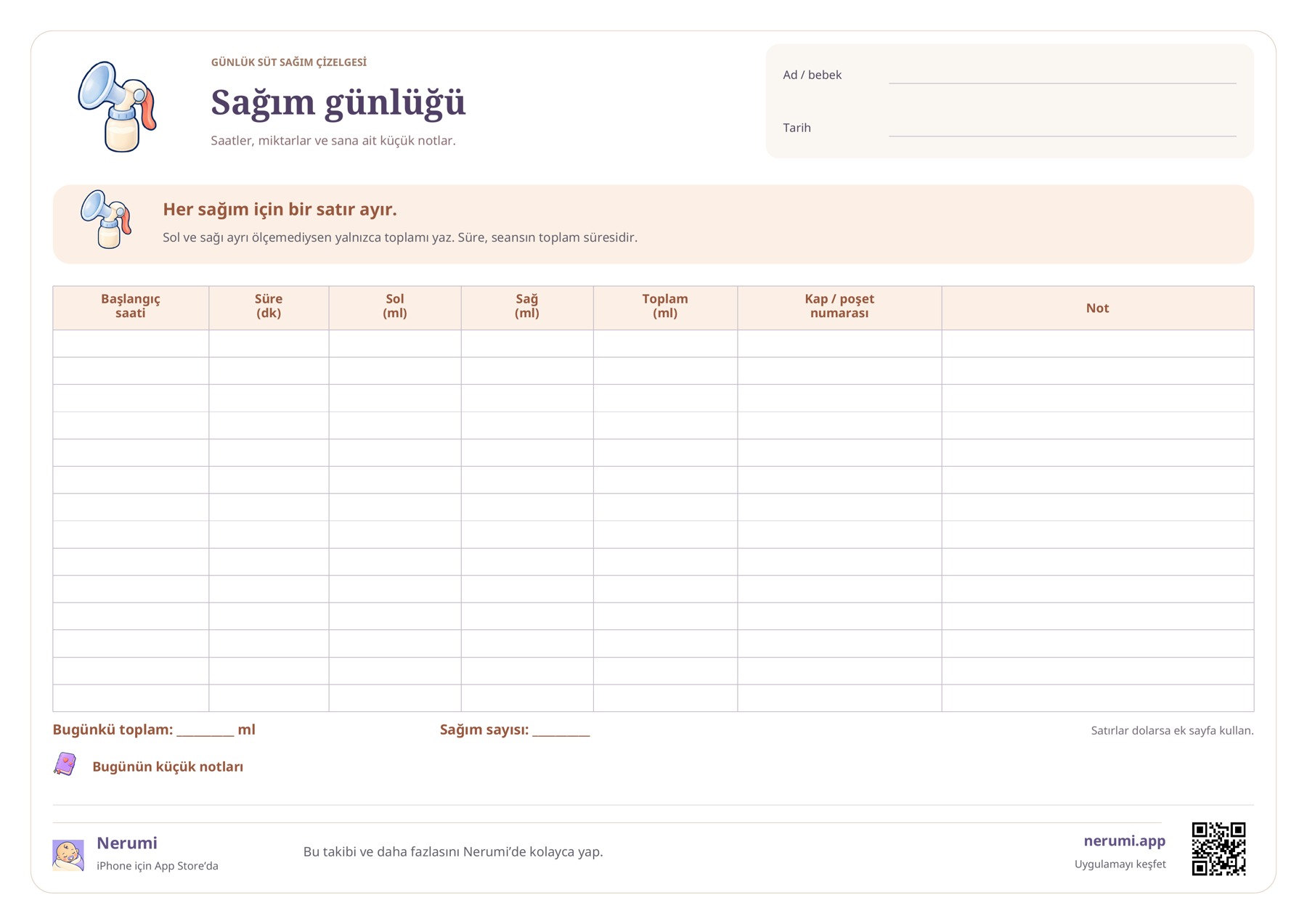This screenshot has width=1307, height=924.
Task: Click the QR code
Action: tap(1218, 849)
